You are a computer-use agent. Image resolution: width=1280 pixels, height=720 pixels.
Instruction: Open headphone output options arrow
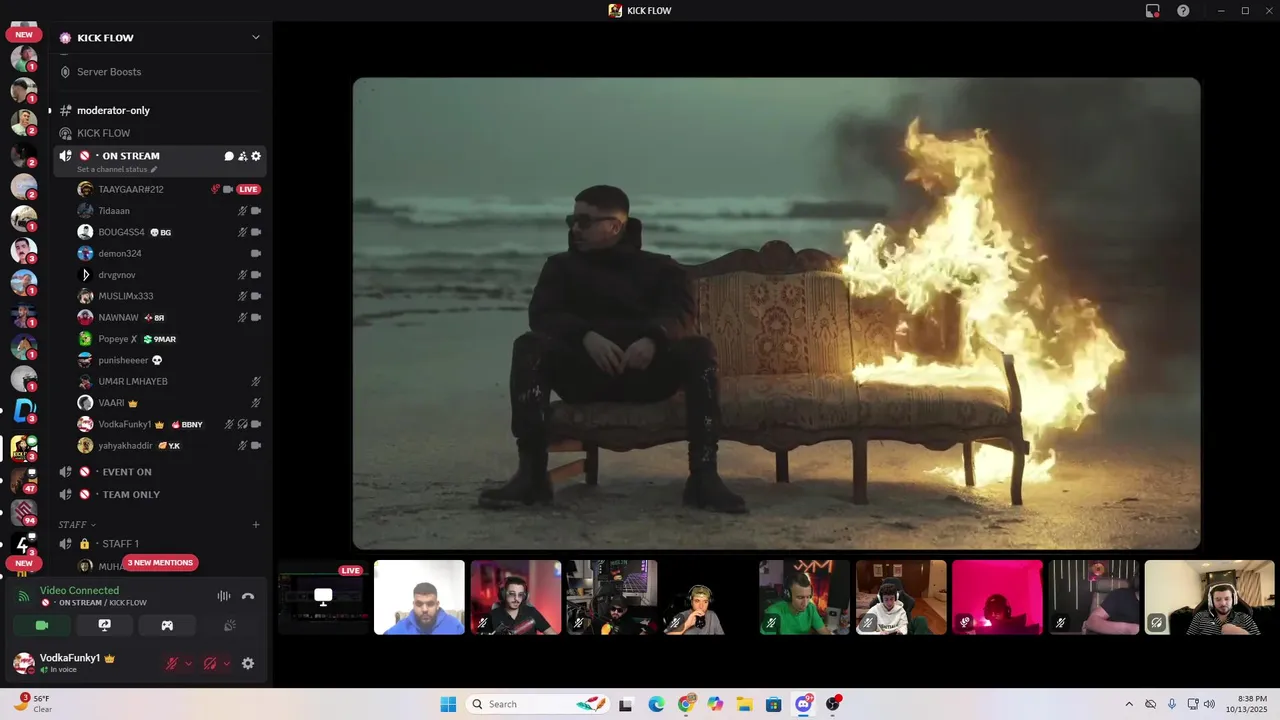tap(227, 663)
